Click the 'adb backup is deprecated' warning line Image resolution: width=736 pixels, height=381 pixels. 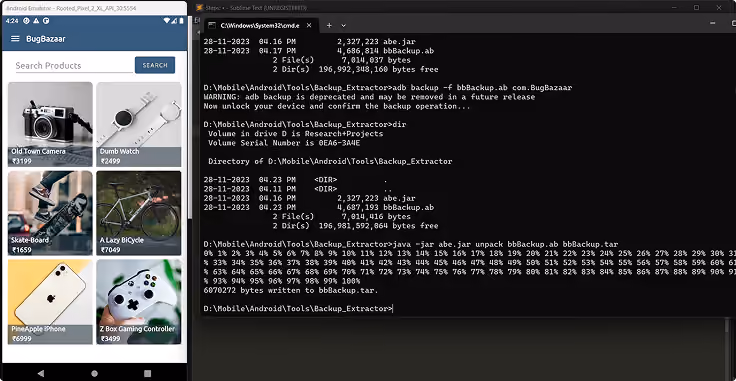[x=369, y=97]
